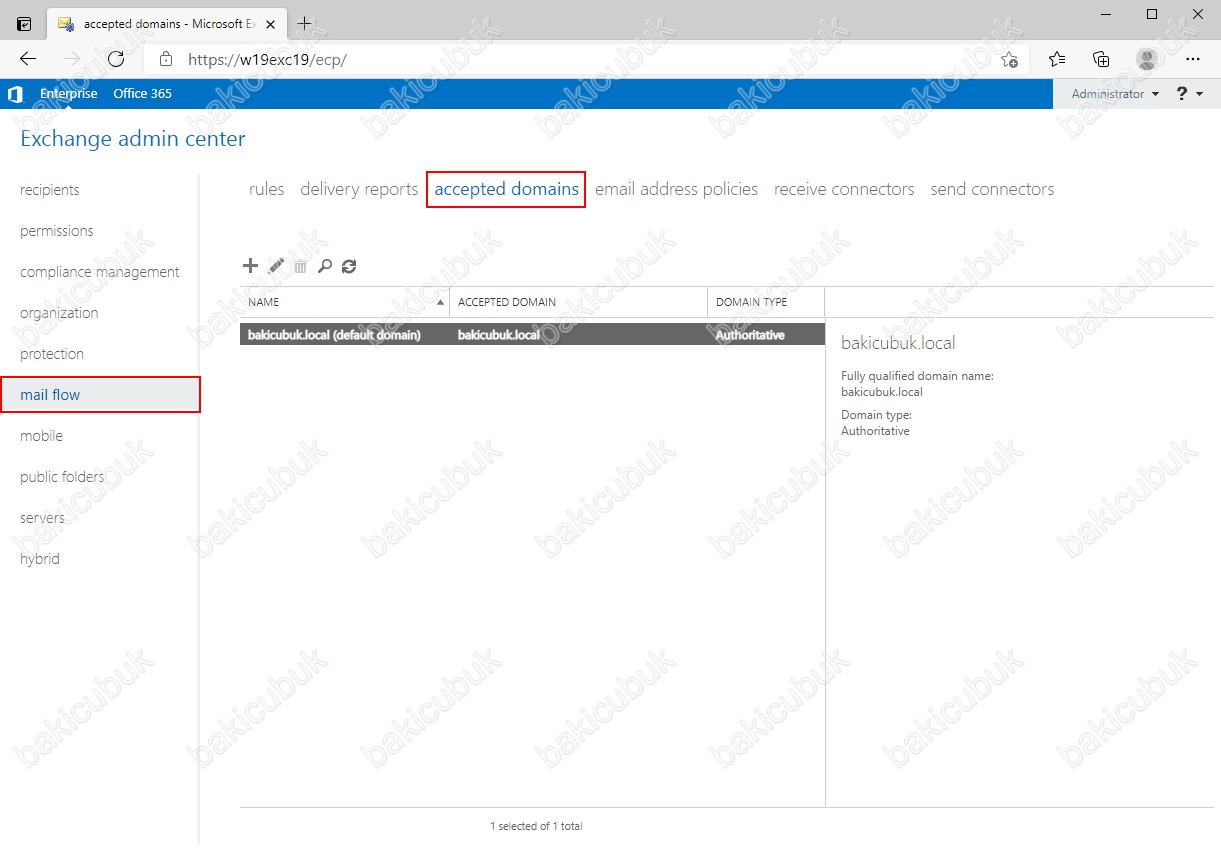Viewport: 1221px width, 859px height.
Task: Open organization section
Action: tap(59, 313)
